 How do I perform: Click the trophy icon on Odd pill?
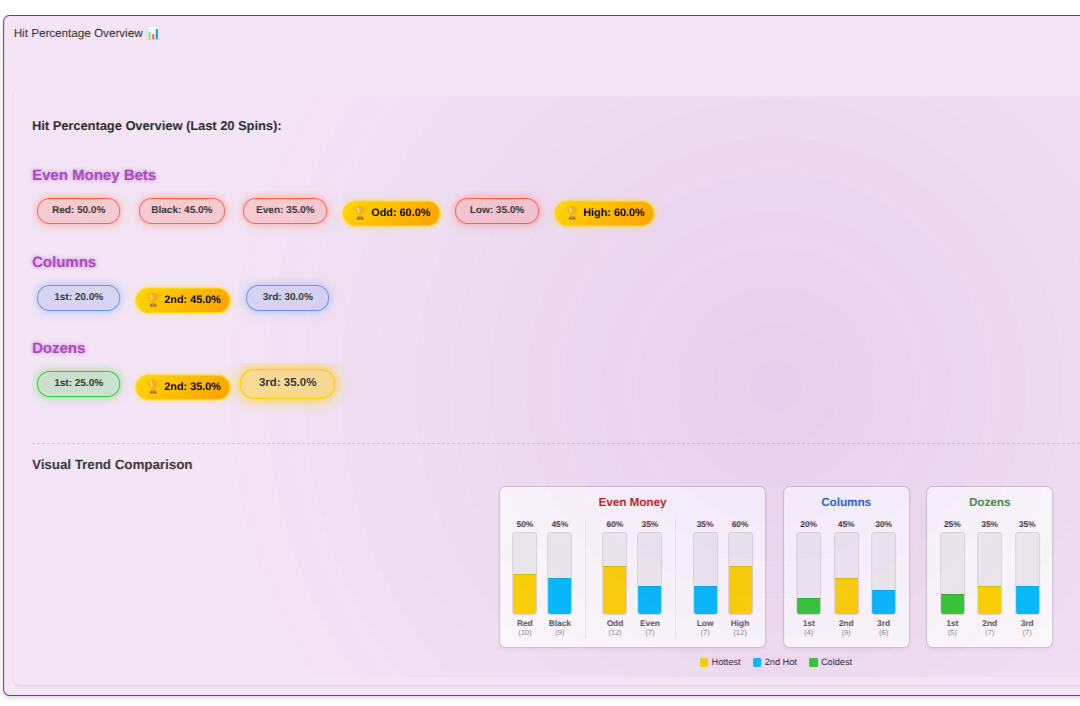point(360,213)
